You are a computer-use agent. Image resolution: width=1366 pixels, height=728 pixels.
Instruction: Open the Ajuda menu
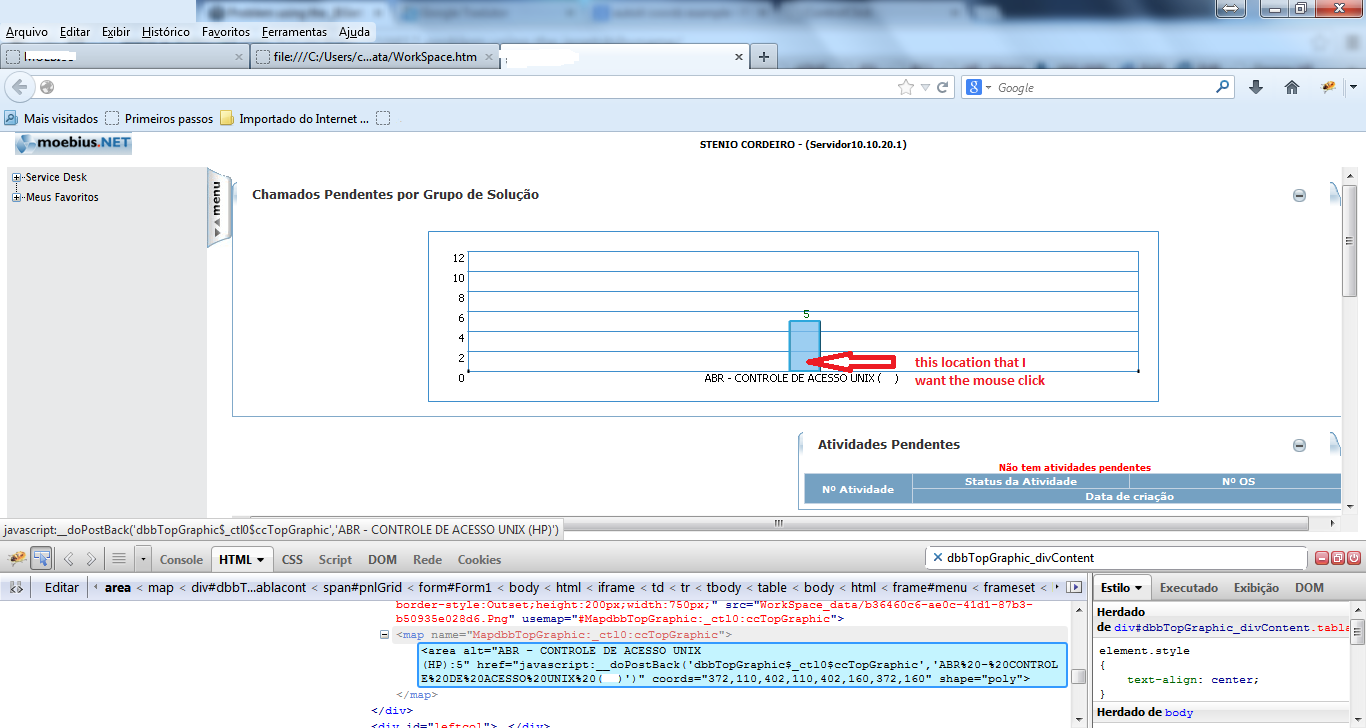(x=354, y=32)
